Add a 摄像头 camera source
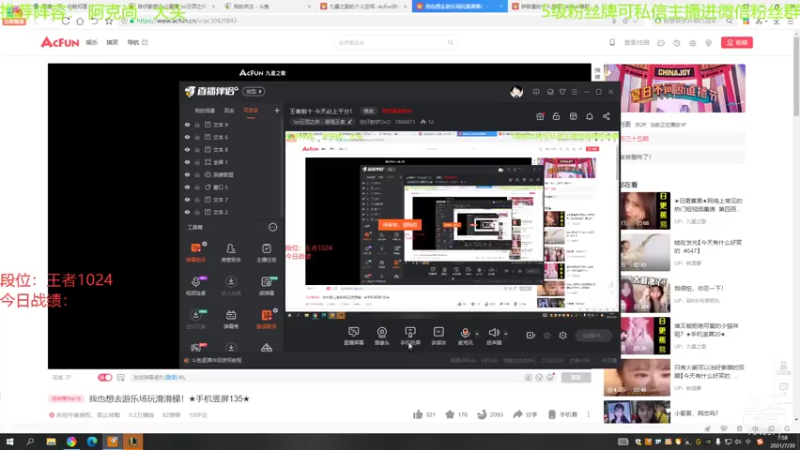800x450 pixels. pos(382,336)
